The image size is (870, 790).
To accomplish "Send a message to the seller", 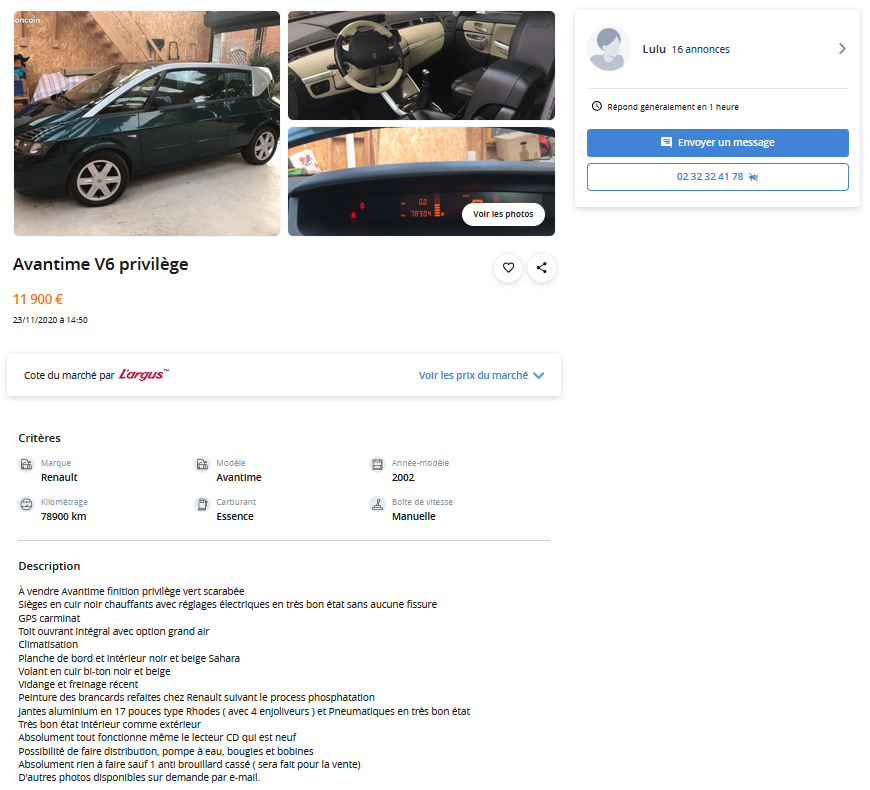I will [717, 143].
